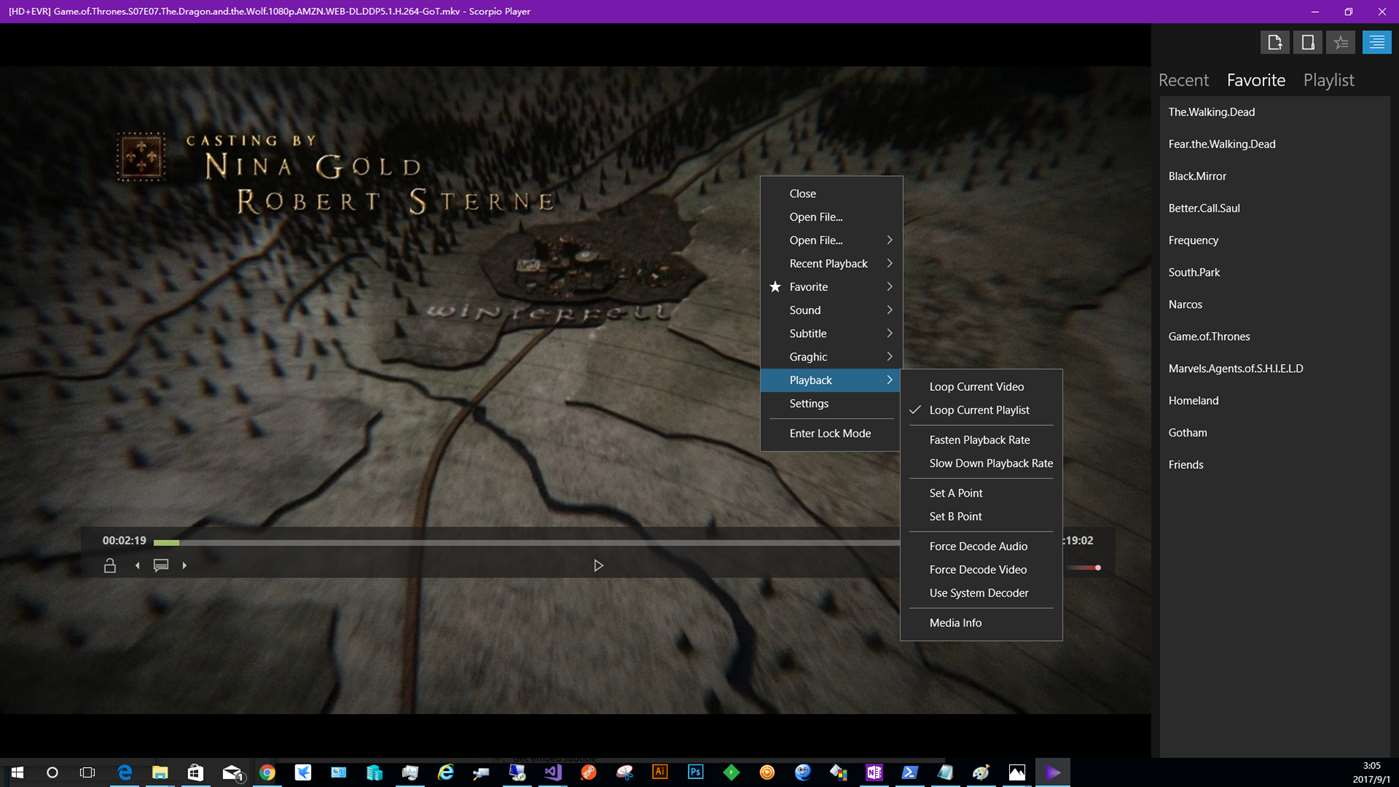This screenshot has width=1399, height=787.
Task: Open Settings from the context menu
Action: (x=832, y=404)
